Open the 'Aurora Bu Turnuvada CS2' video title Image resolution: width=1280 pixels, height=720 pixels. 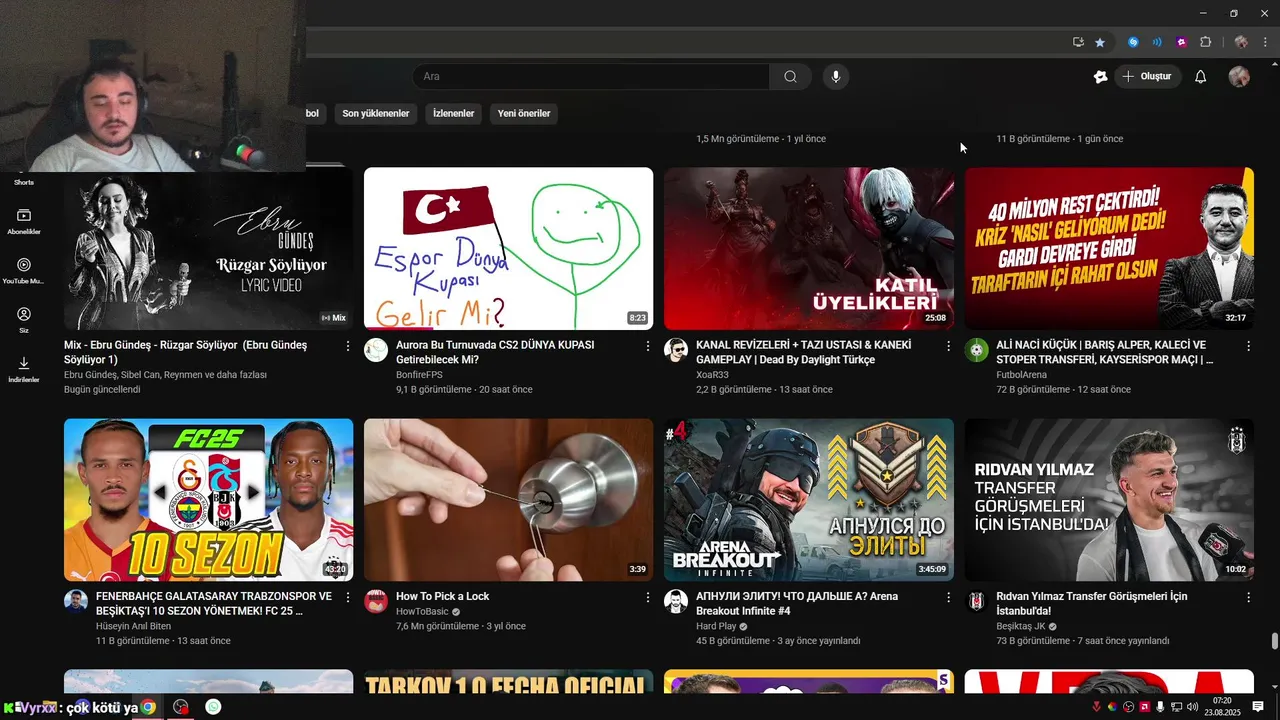[x=495, y=352]
